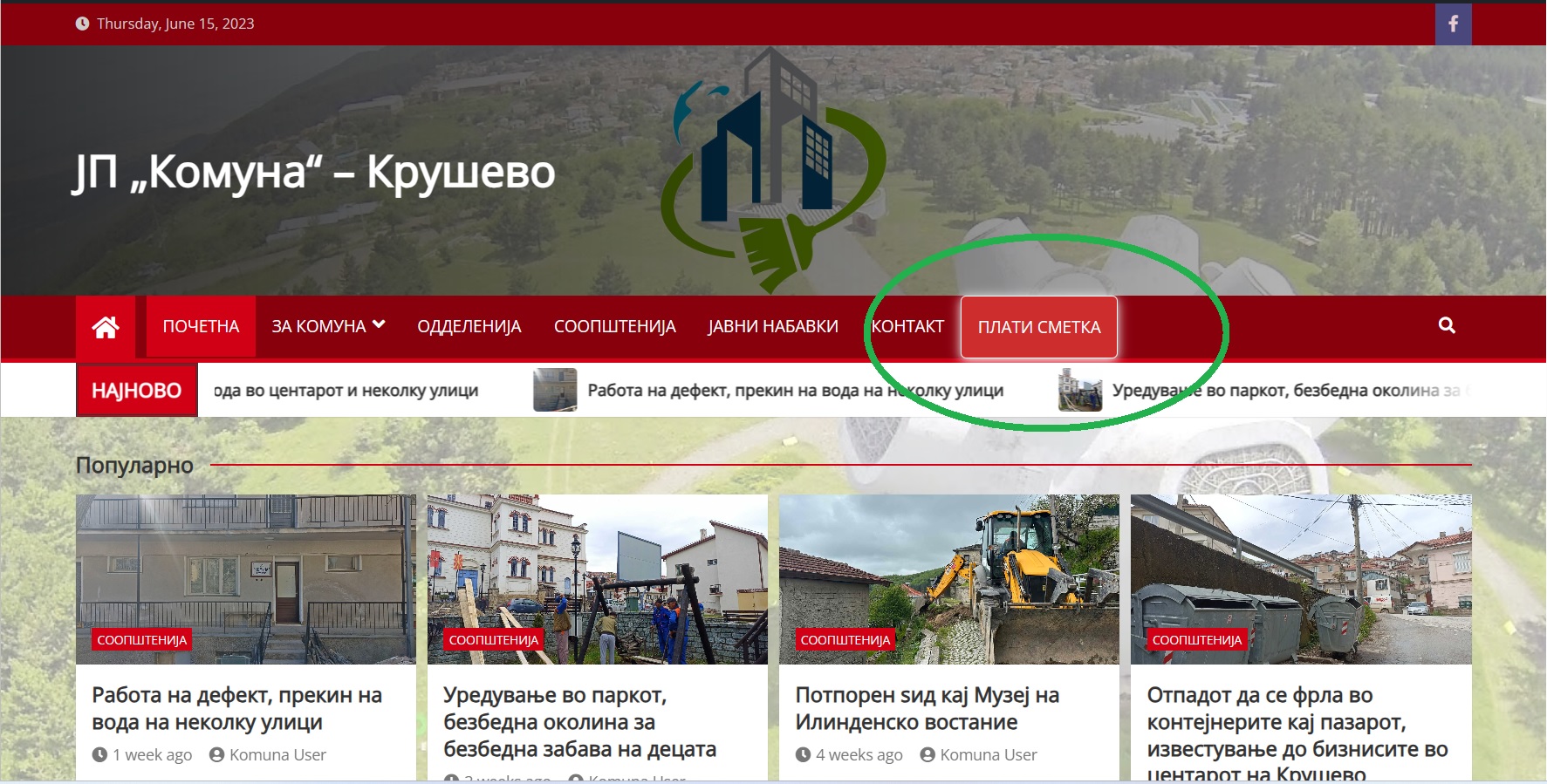Open headline Уредување во паркот, безбедна околина

coord(579,721)
